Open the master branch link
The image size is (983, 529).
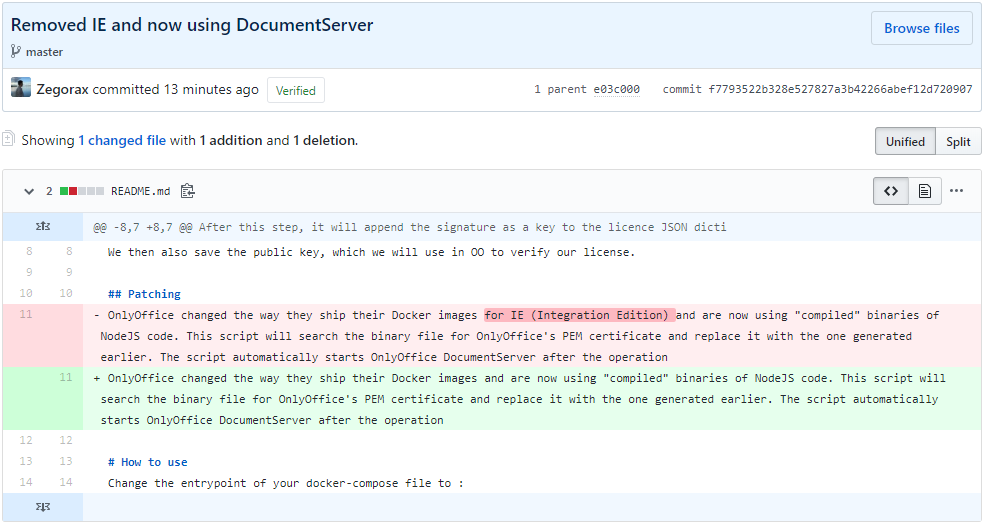[x=44, y=52]
